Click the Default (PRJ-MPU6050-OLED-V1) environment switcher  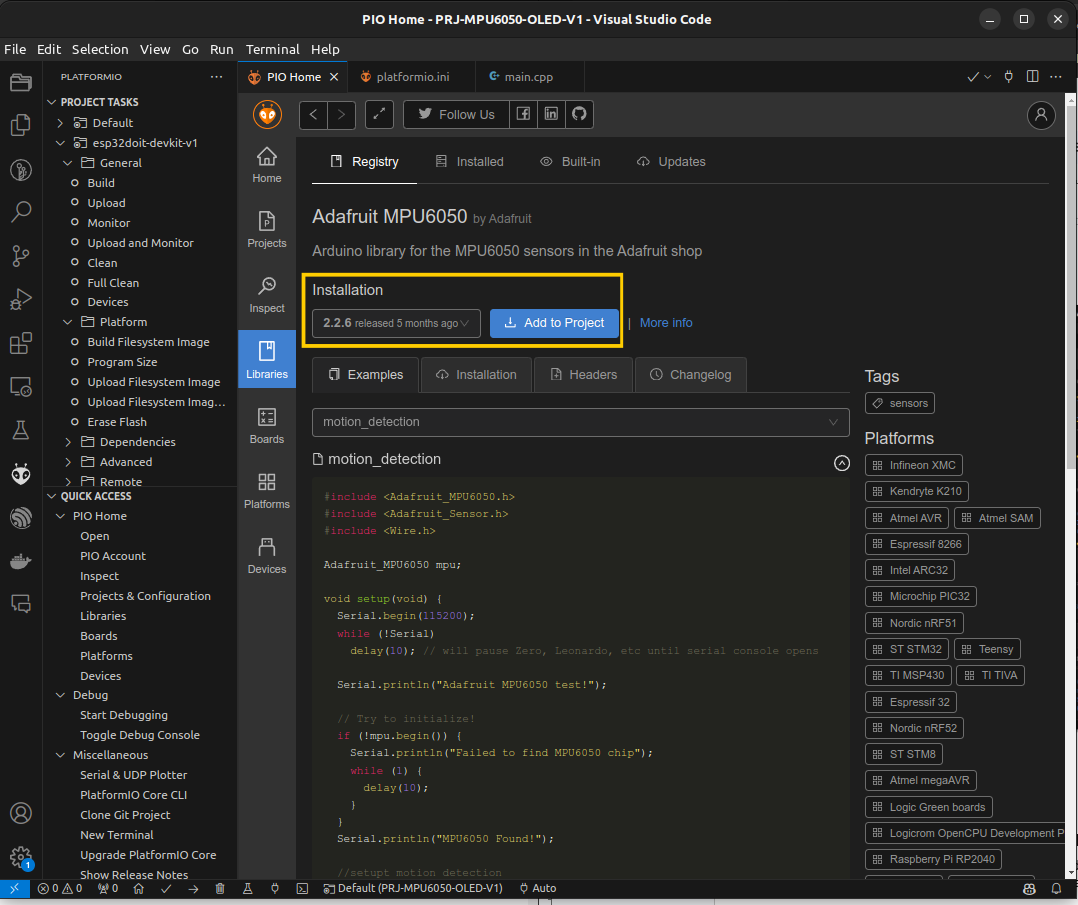click(x=413, y=888)
